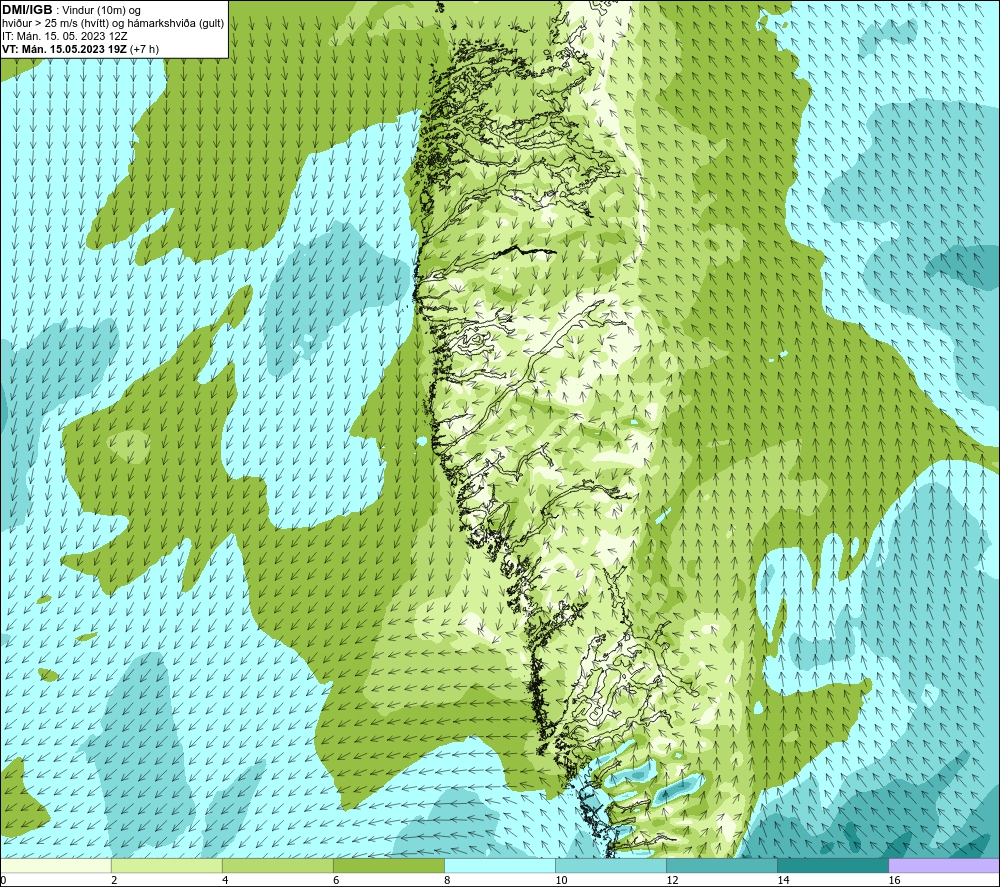Click the legend scale label '4'
Screen dimensions: 1000x887
click(225, 881)
